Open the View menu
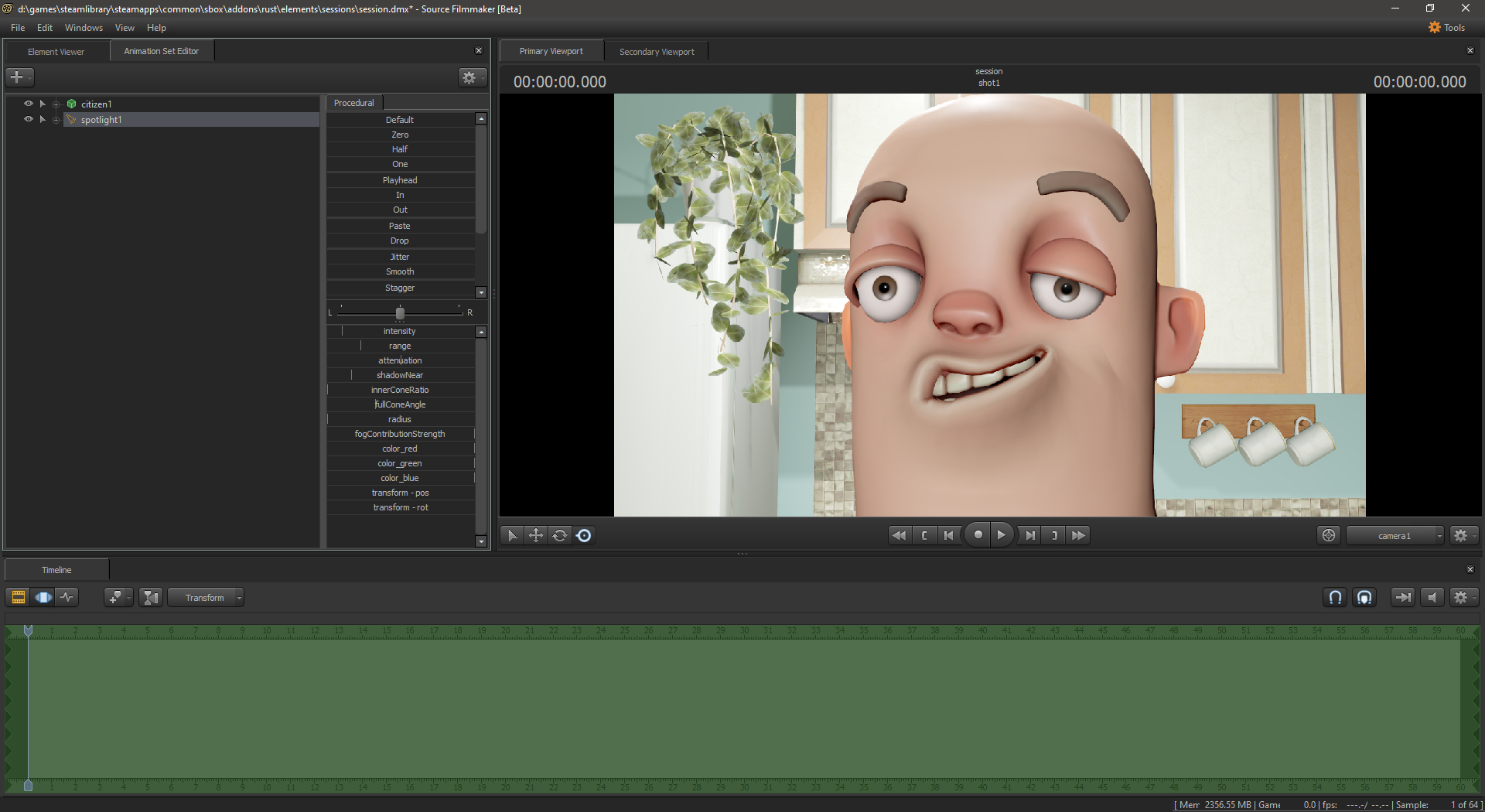 125,27
